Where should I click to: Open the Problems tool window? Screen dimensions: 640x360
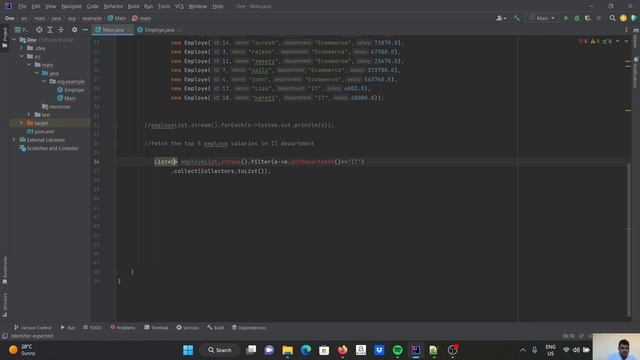[x=123, y=327]
